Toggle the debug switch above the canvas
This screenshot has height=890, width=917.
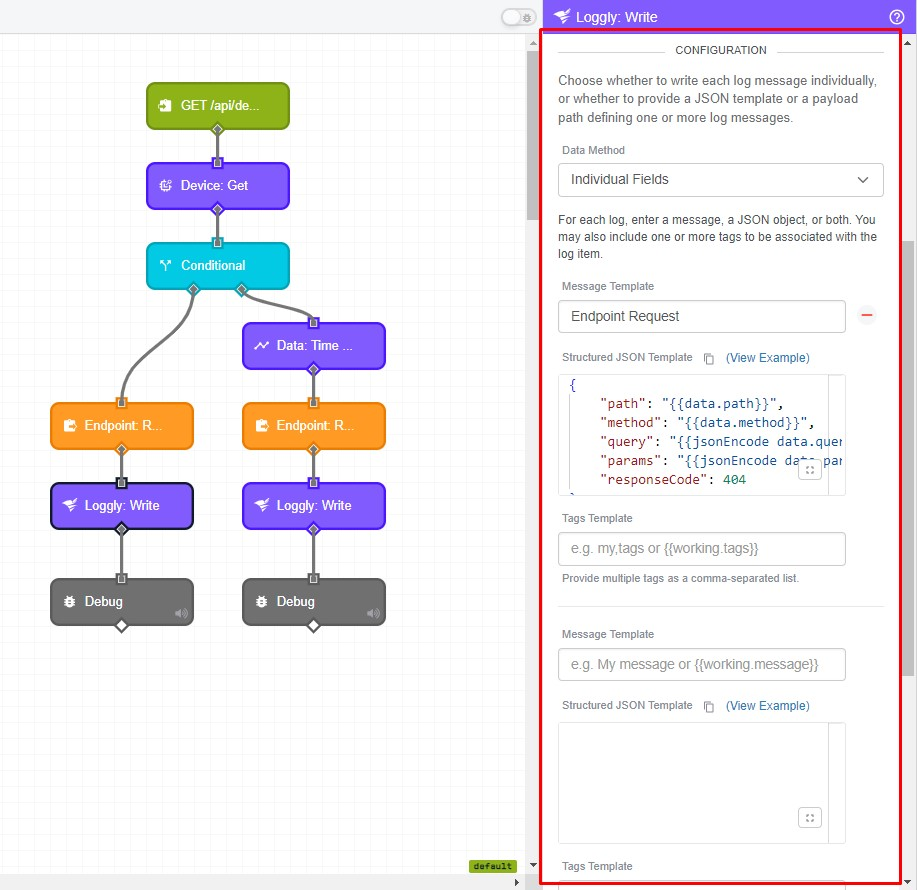pyautogui.click(x=518, y=18)
